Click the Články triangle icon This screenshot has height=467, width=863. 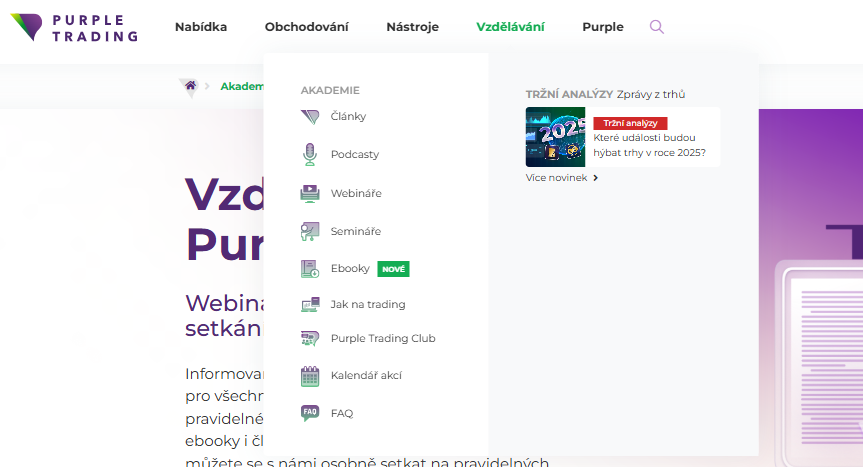[310, 117]
